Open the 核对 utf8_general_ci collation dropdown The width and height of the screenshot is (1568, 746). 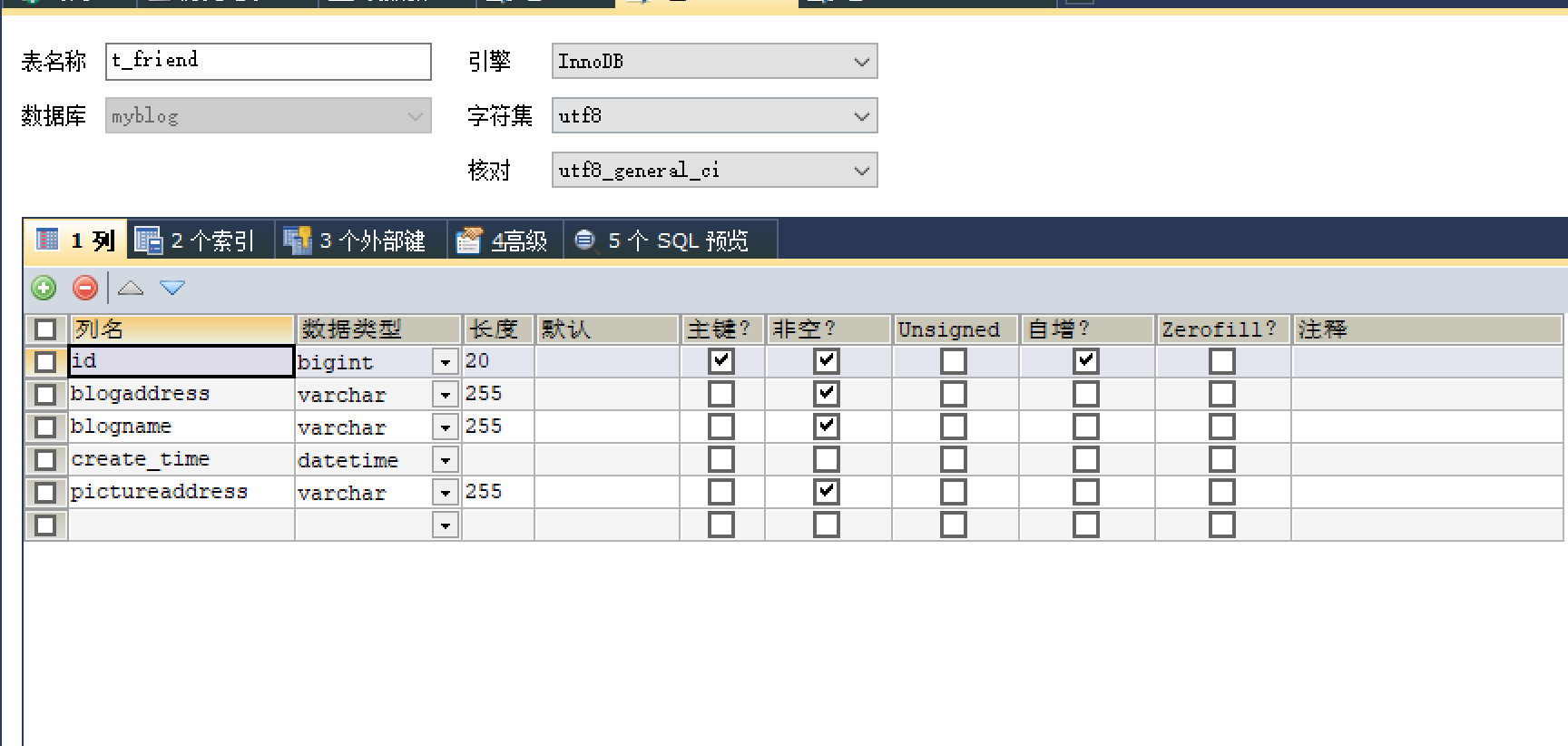pyautogui.click(x=715, y=170)
